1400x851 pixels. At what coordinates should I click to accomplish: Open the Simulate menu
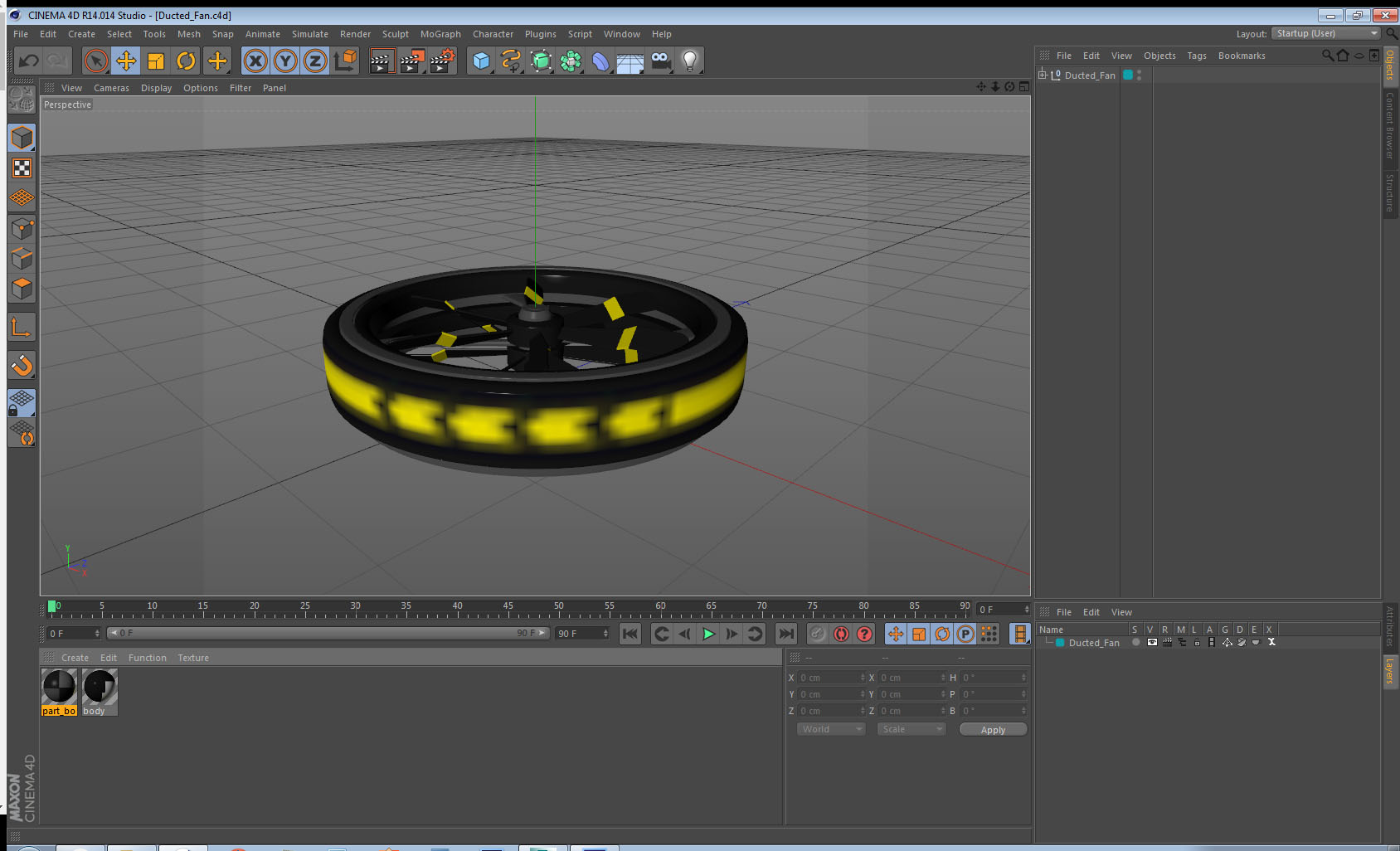310,34
